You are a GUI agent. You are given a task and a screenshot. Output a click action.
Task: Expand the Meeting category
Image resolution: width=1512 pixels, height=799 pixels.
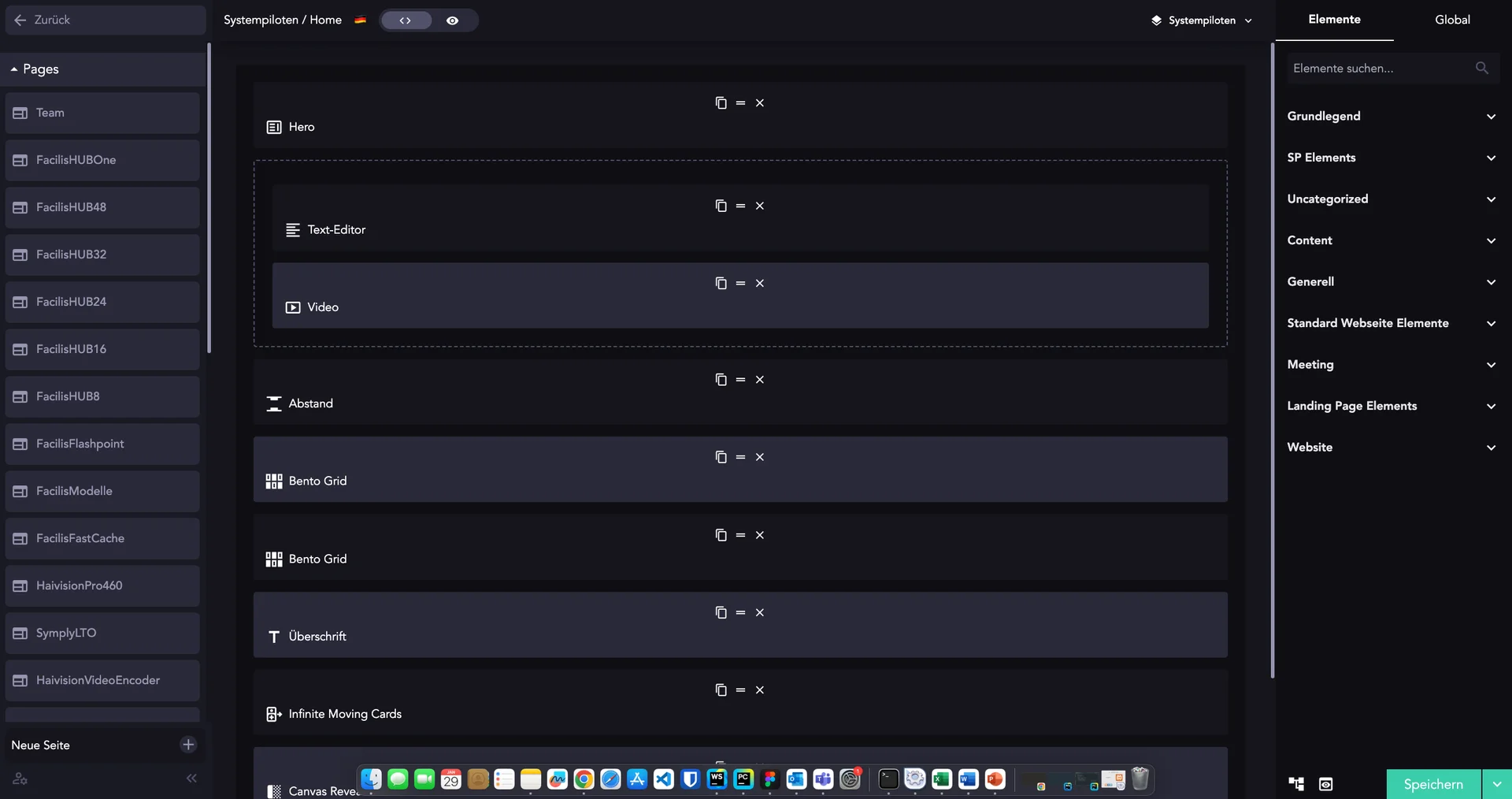point(1392,364)
